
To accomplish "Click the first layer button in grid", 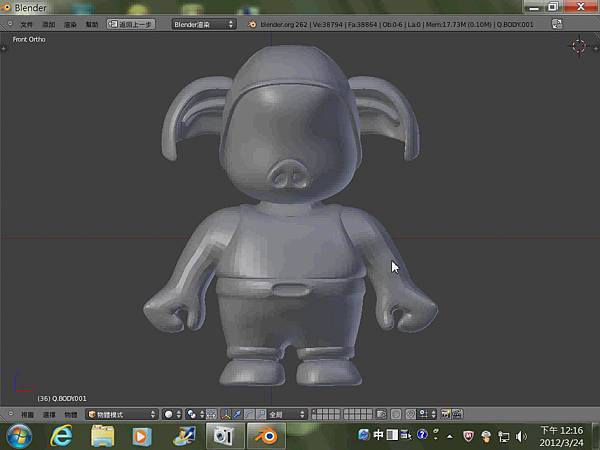I will click(315, 410).
